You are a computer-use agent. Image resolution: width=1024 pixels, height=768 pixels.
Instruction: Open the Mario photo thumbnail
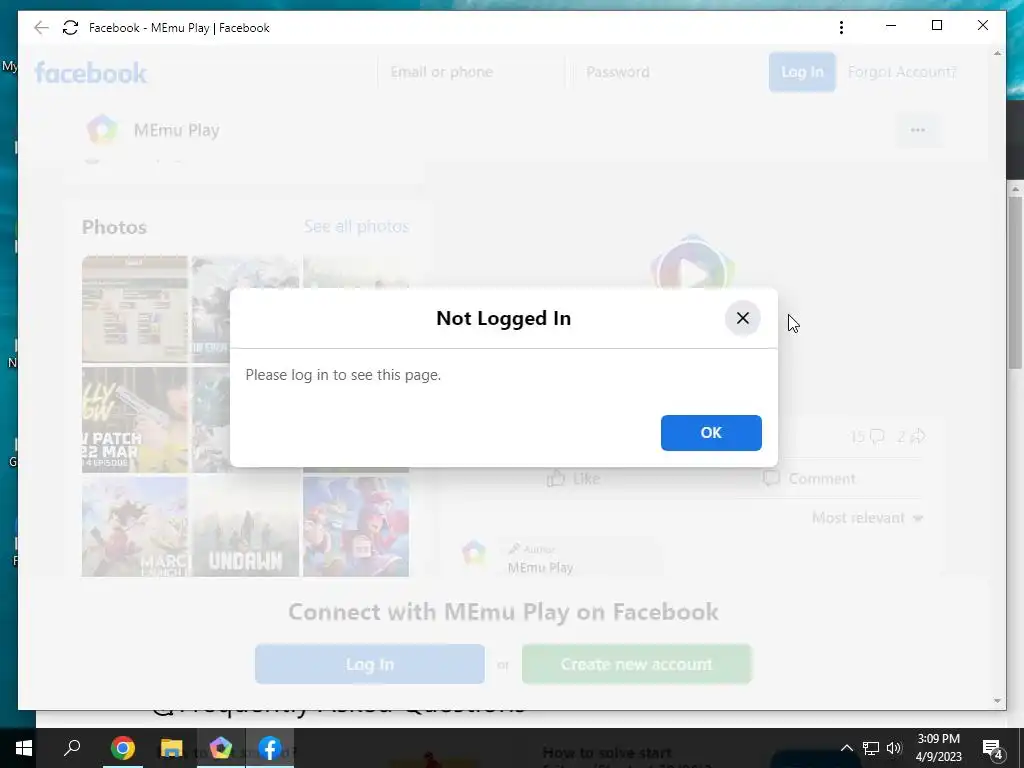[356, 526]
